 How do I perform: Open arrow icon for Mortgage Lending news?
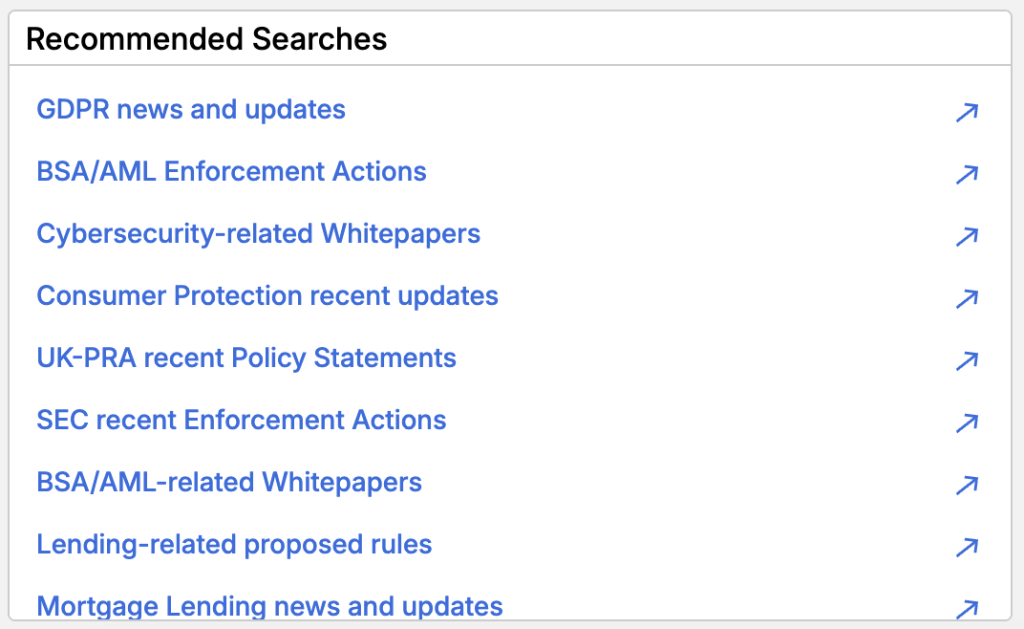coord(966,608)
